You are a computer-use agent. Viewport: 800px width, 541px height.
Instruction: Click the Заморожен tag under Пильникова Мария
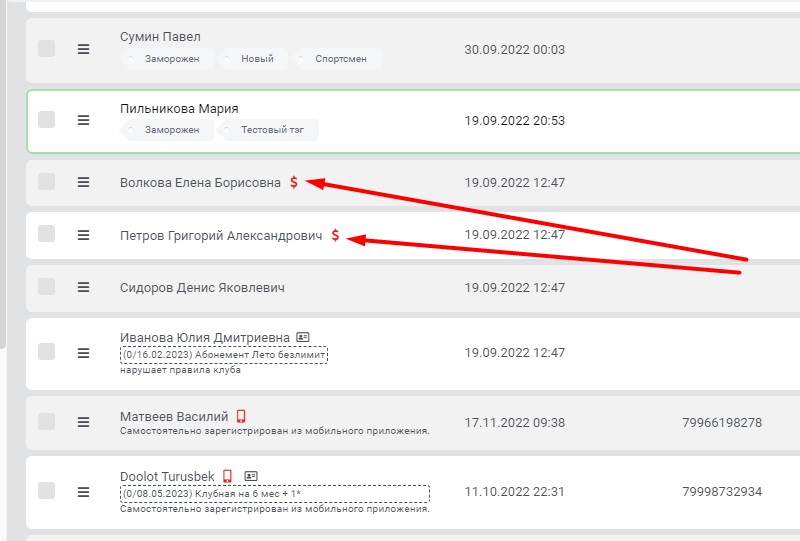pyautogui.click(x=167, y=130)
